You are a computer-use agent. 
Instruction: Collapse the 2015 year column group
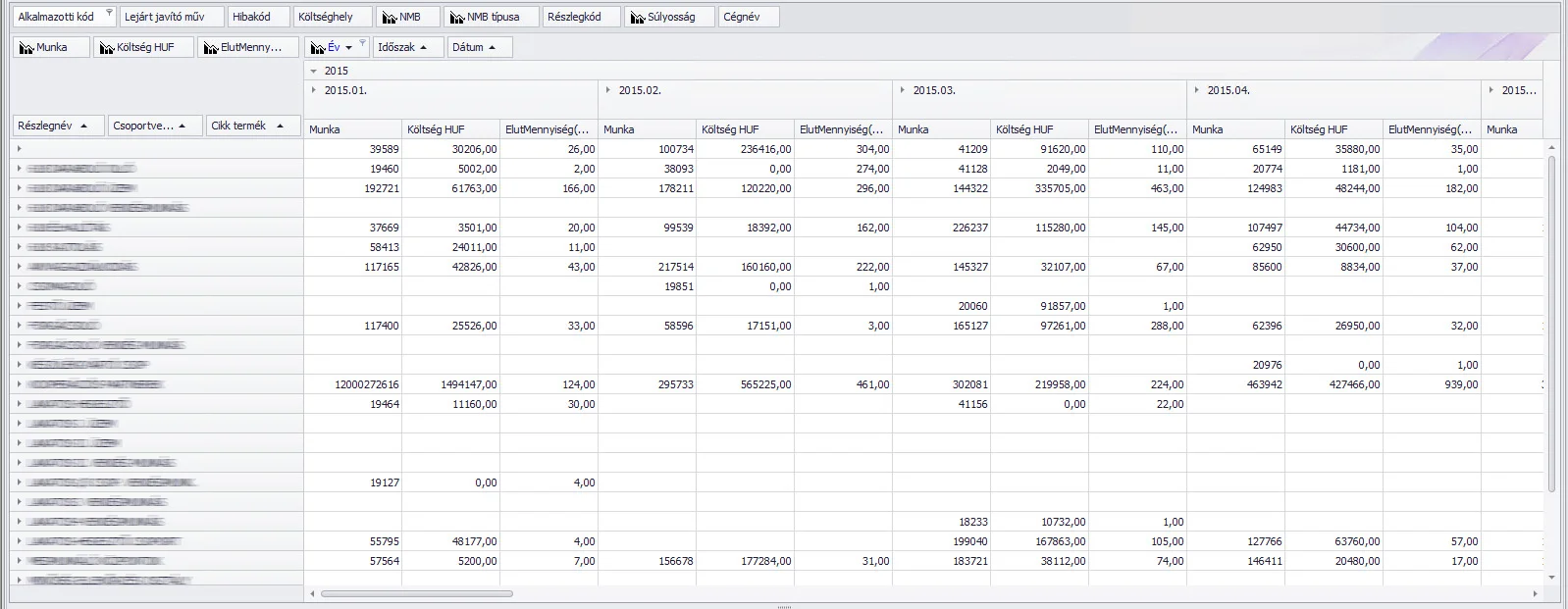point(314,71)
